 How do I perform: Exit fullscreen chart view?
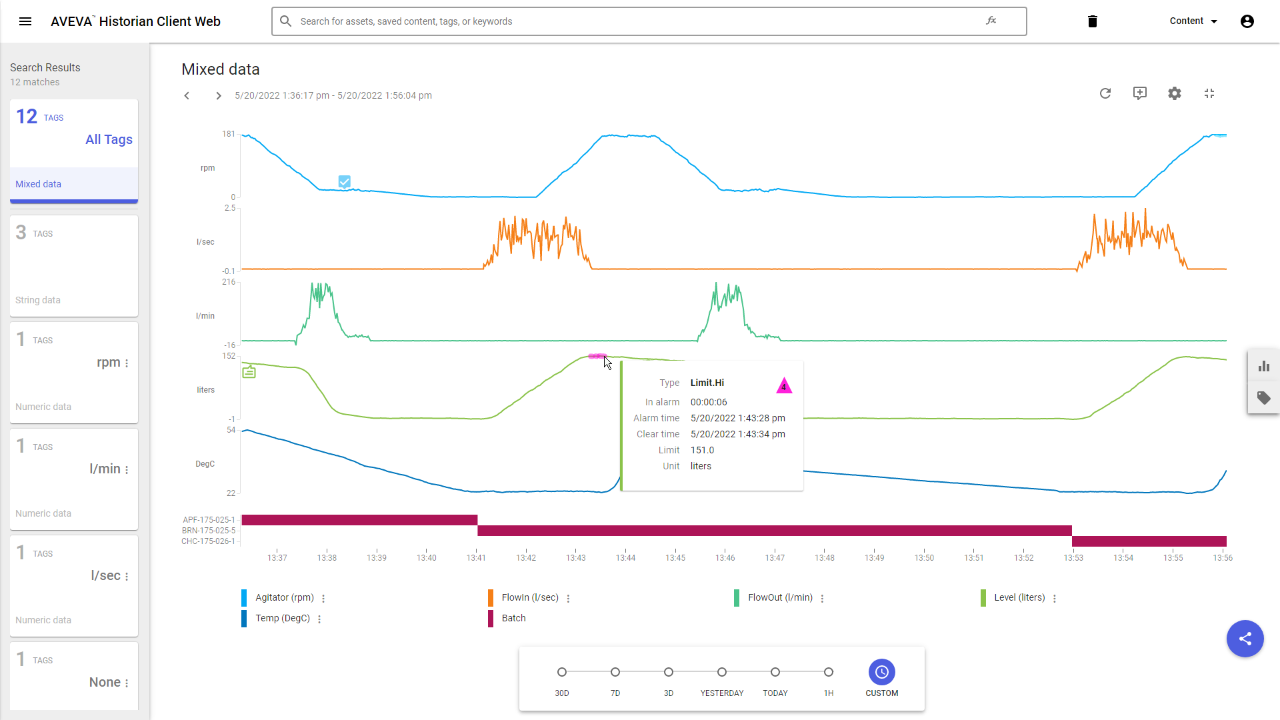point(1209,93)
